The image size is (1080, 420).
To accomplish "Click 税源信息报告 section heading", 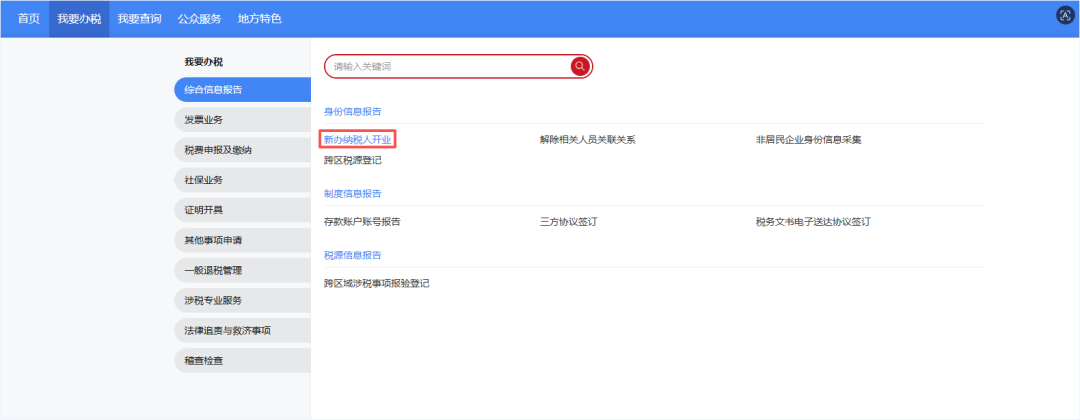I will (x=353, y=255).
